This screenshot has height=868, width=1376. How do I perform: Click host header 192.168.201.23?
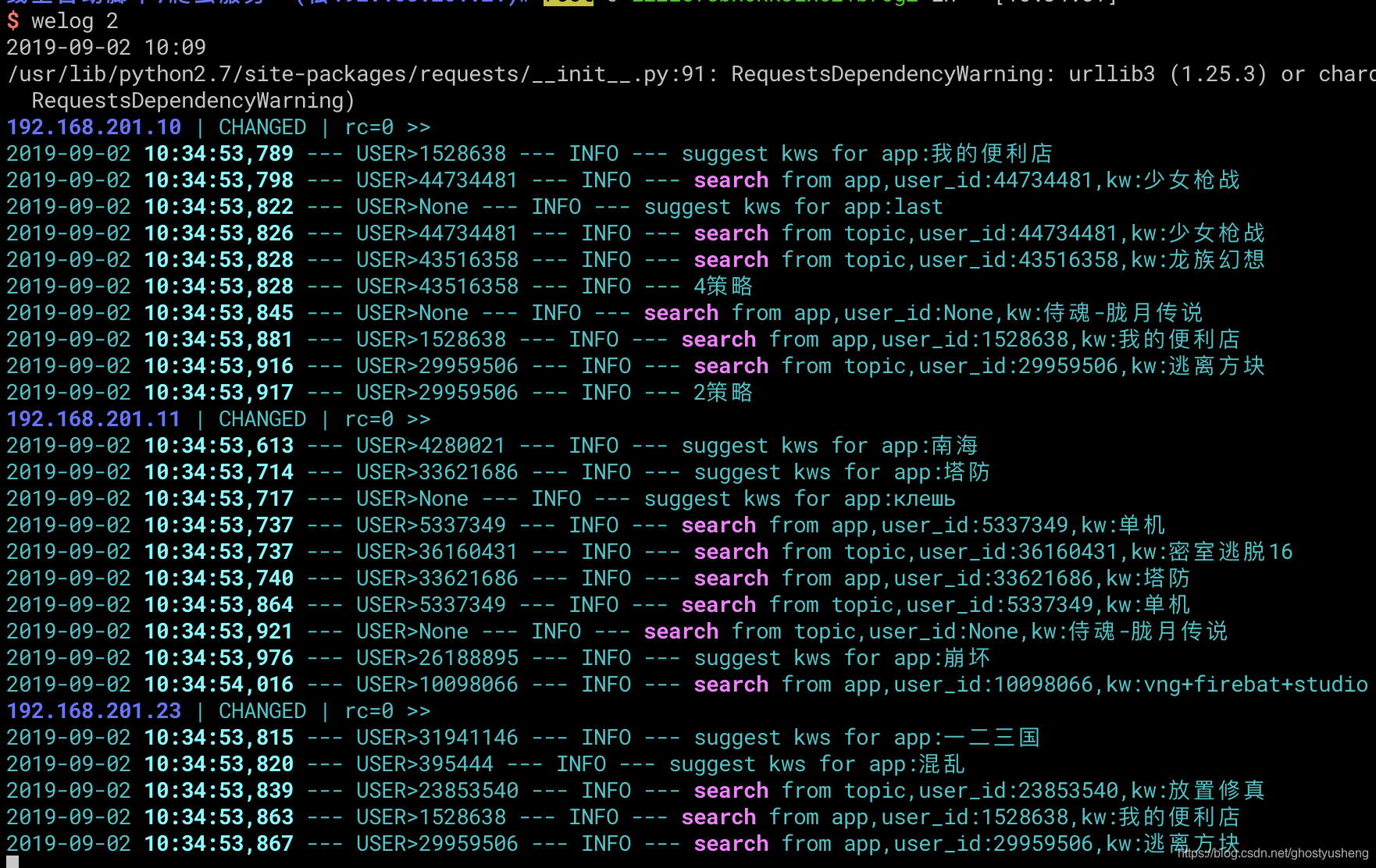click(94, 711)
